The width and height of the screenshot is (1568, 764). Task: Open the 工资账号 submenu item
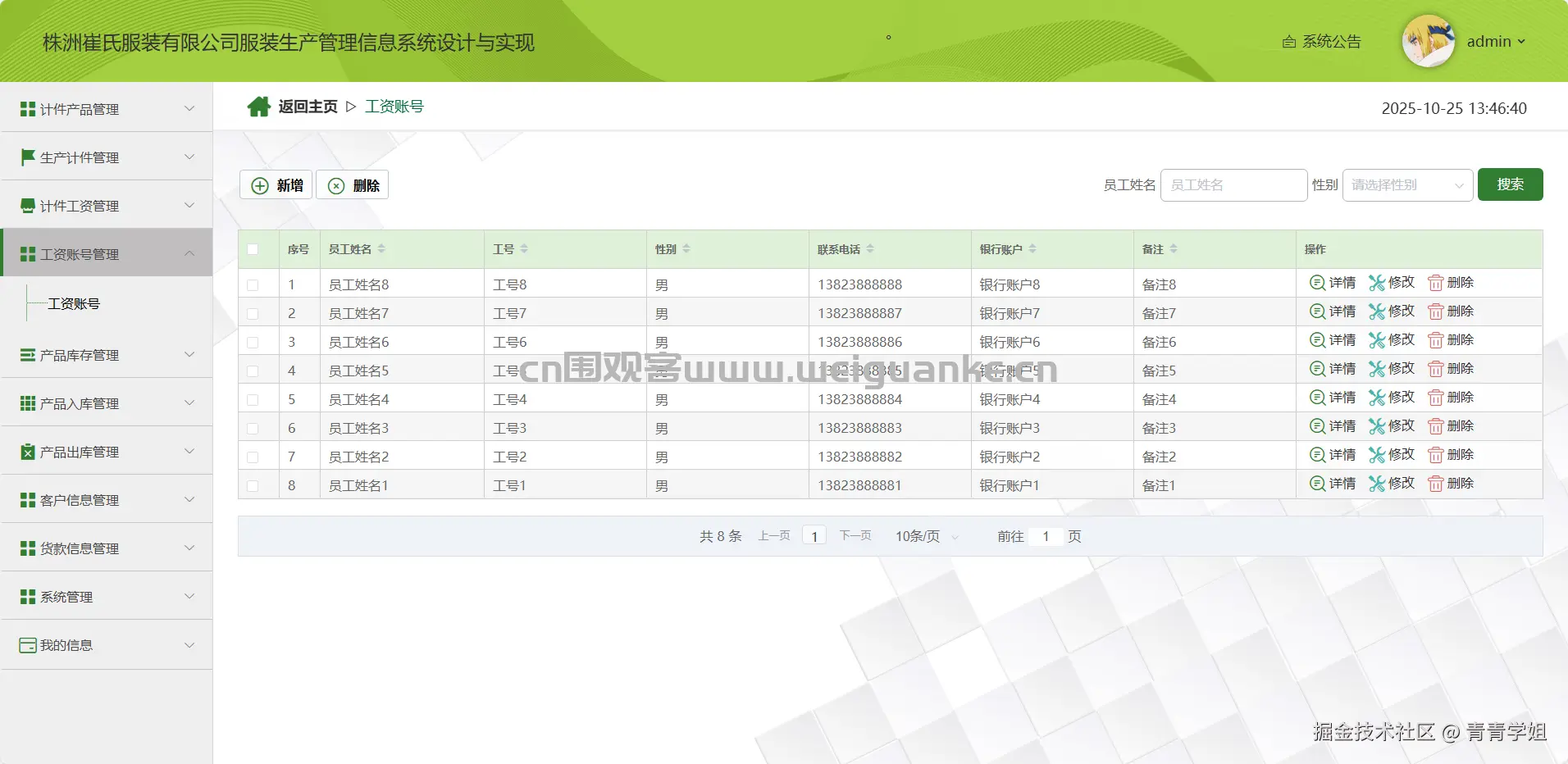(74, 304)
